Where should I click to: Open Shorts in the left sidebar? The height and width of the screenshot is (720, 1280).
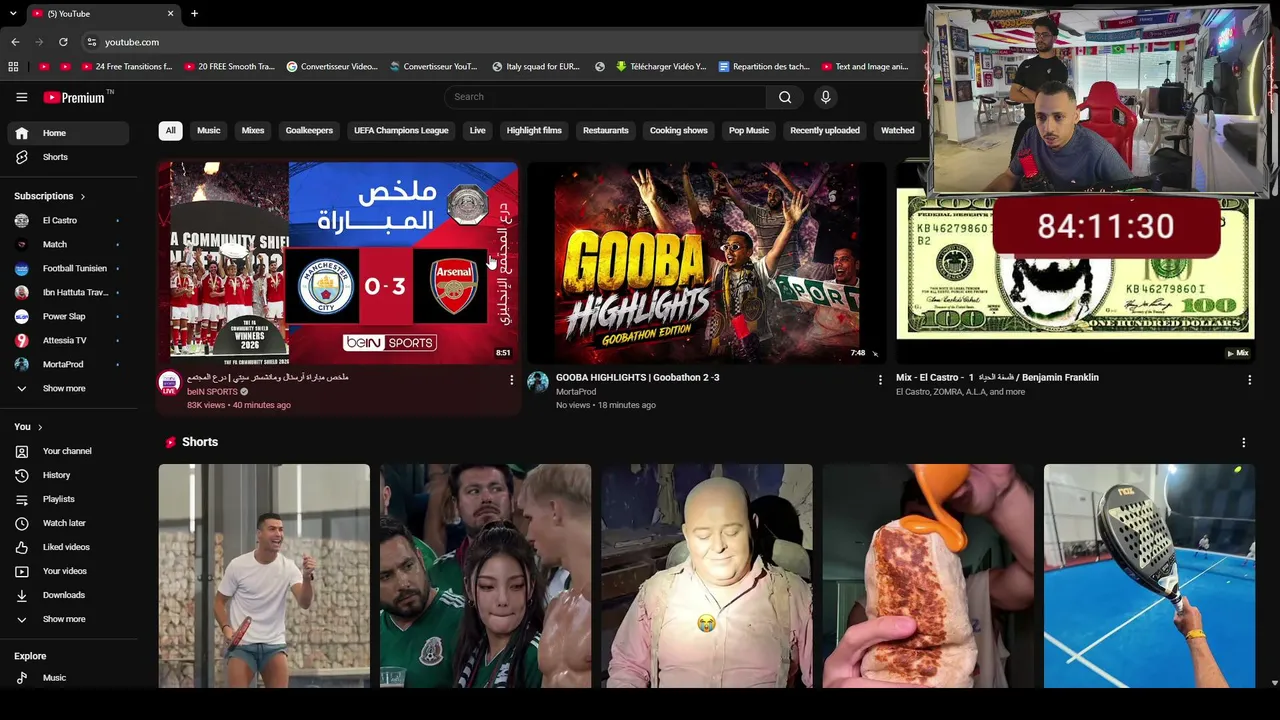tap(68, 157)
